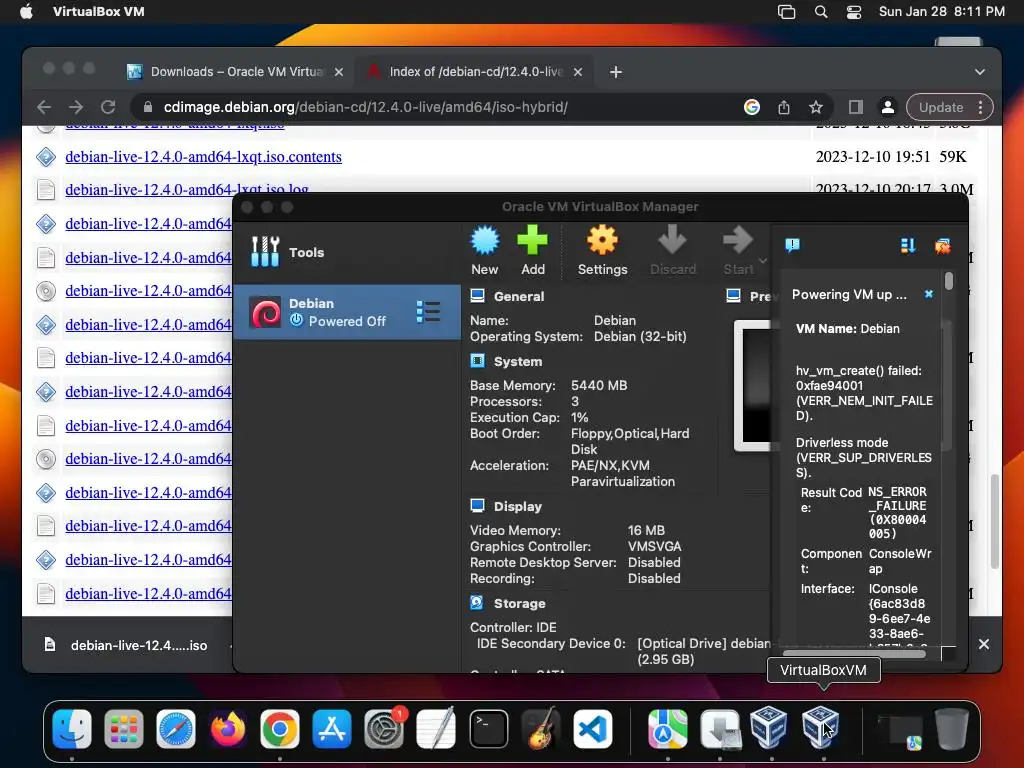Open the VirtualBox Settings gear icon
Image resolution: width=1024 pixels, height=768 pixels.
[602, 240]
